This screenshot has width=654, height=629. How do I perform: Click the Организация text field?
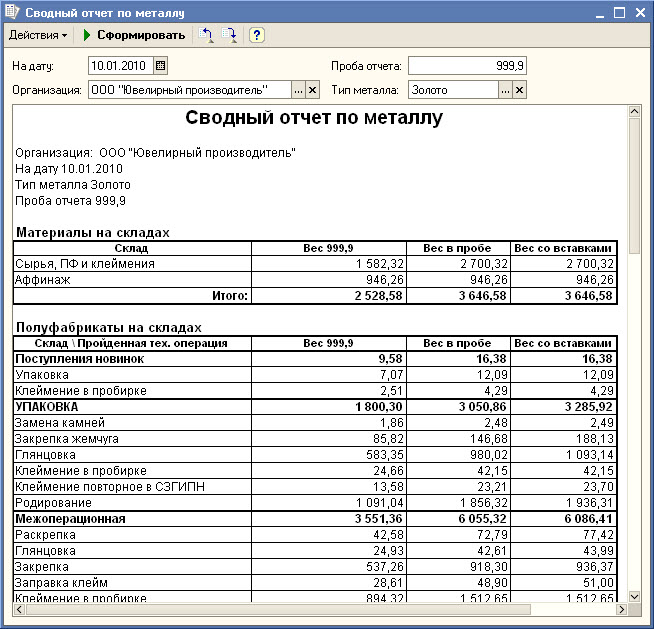click(189, 90)
